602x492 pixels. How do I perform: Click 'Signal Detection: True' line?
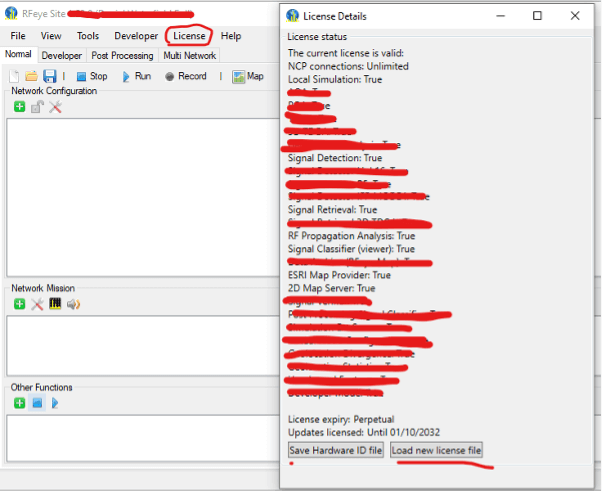pos(335,158)
